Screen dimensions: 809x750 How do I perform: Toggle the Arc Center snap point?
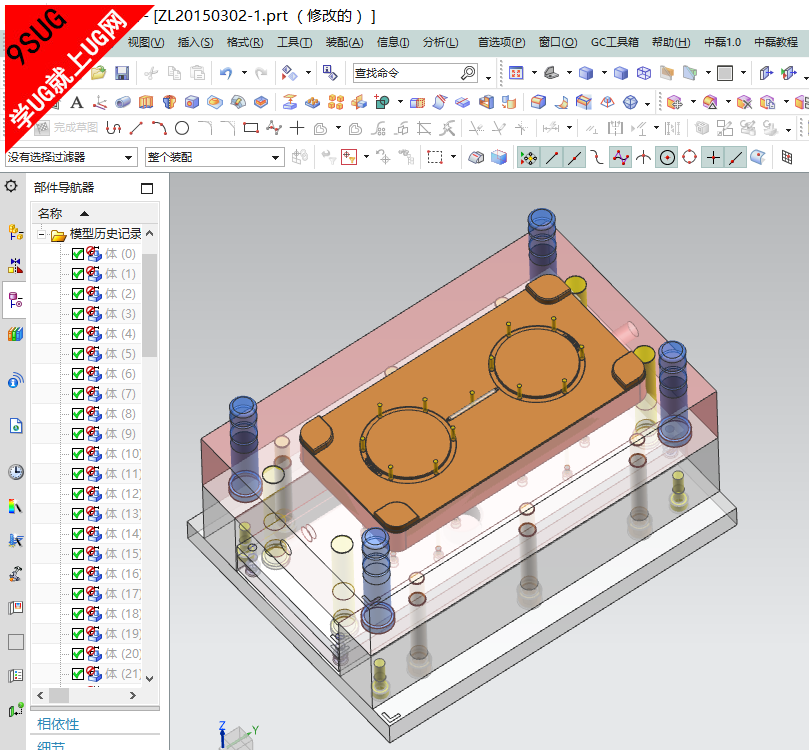667,157
